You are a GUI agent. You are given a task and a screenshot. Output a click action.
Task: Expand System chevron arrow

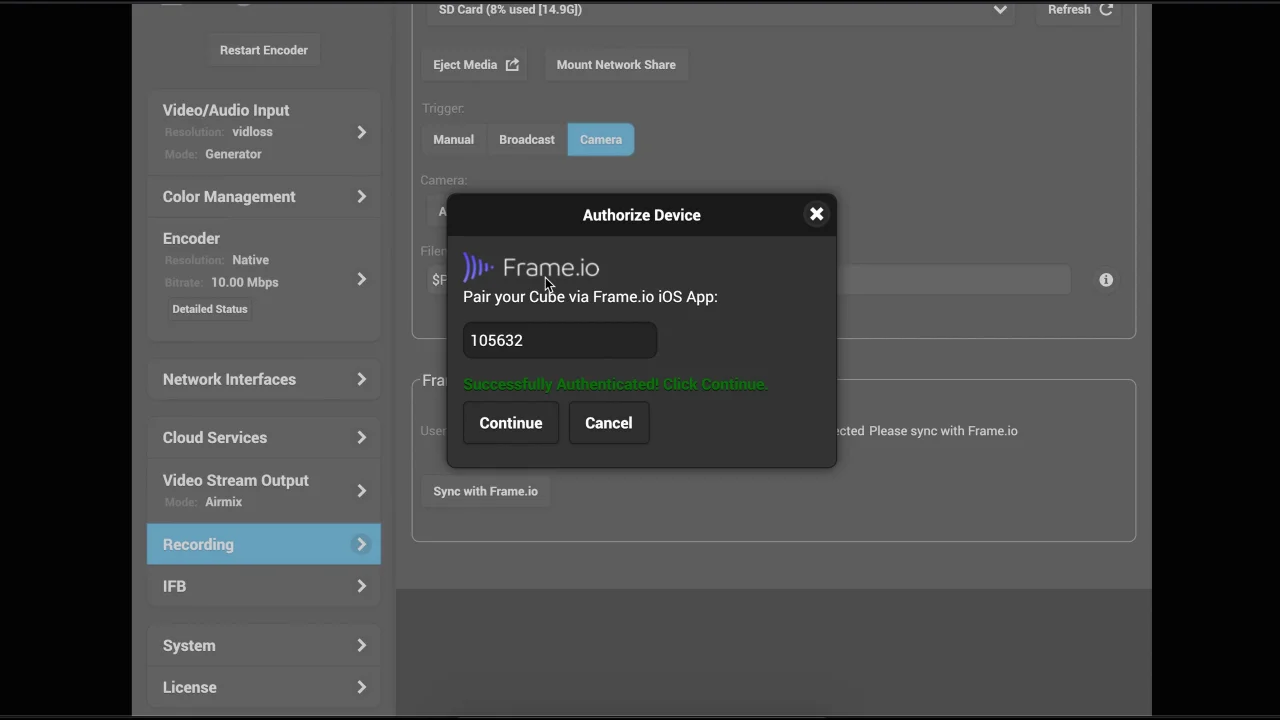point(362,646)
